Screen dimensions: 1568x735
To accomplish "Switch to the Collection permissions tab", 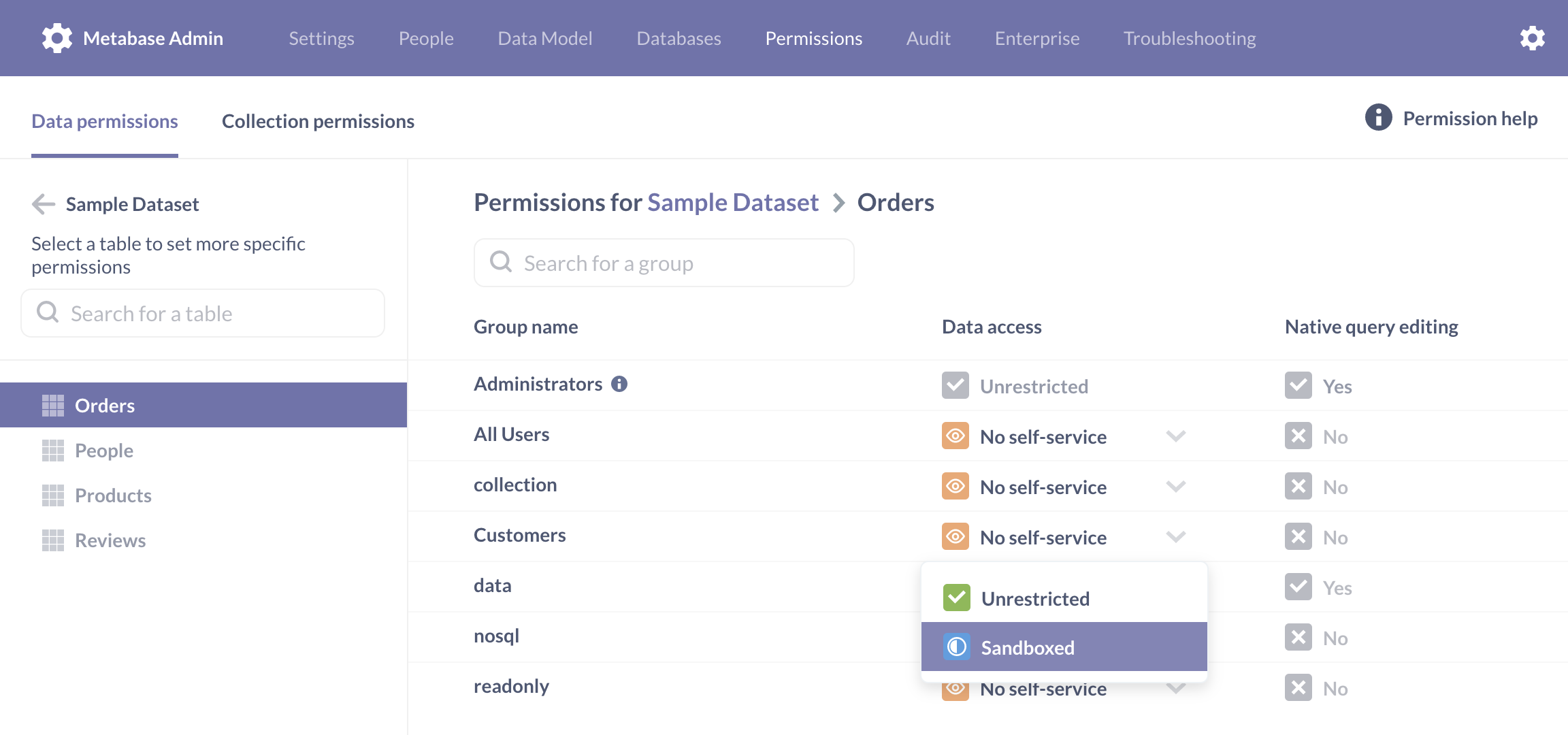I will click(x=318, y=121).
